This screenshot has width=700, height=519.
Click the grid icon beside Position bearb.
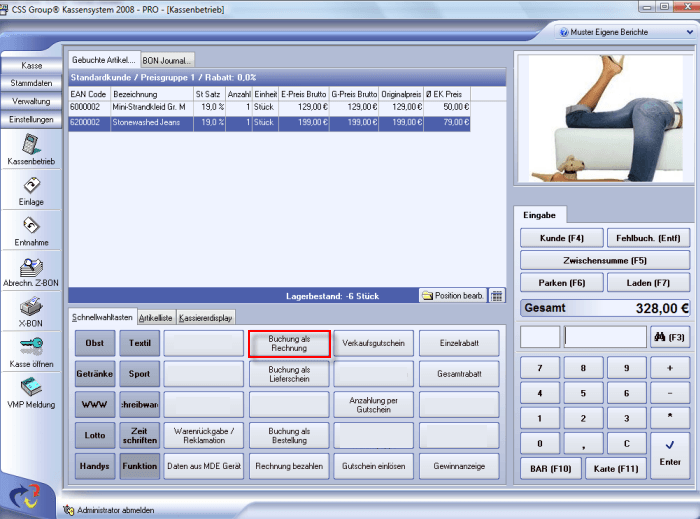pos(496,295)
